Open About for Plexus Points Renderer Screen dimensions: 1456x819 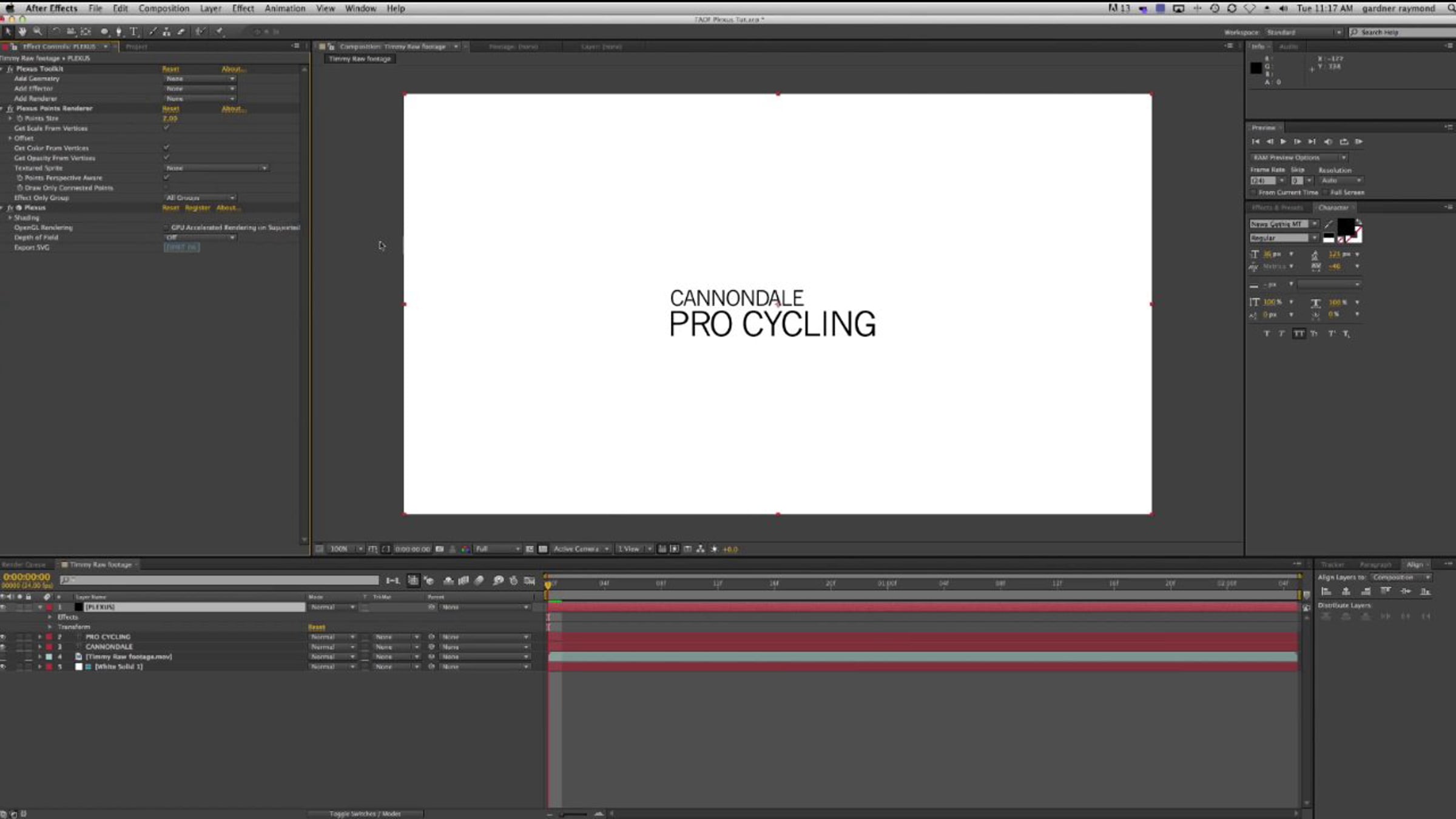click(x=234, y=109)
